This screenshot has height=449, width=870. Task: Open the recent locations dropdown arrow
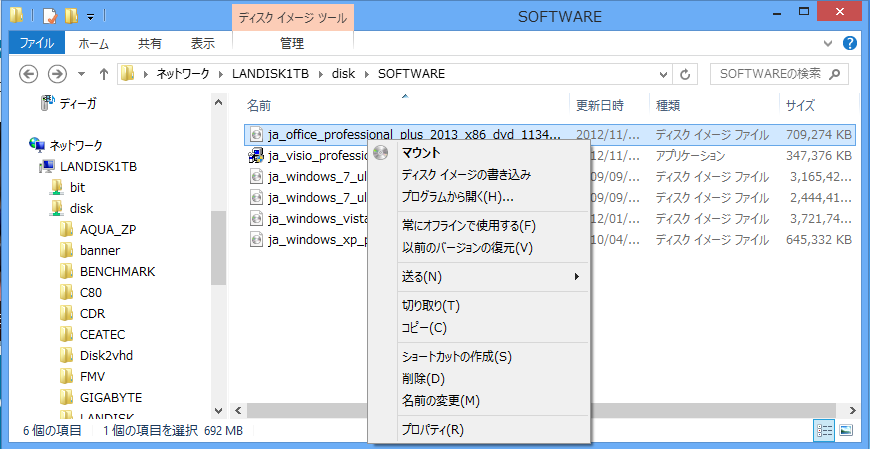click(x=79, y=74)
